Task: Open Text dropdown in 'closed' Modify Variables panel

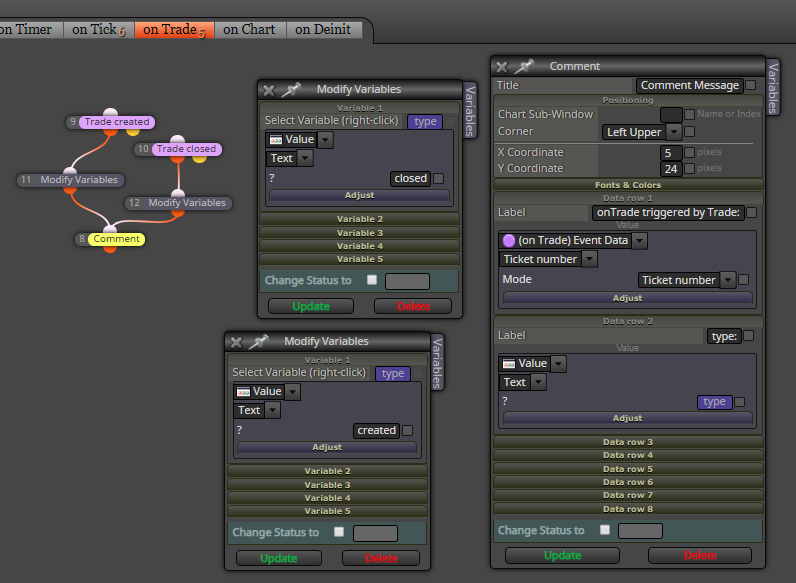Action: (x=305, y=158)
